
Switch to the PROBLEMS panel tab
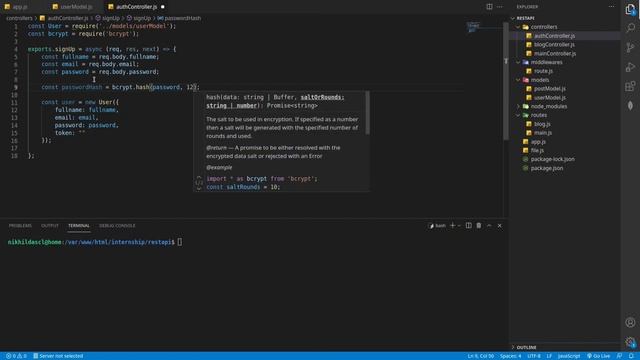[20, 225]
